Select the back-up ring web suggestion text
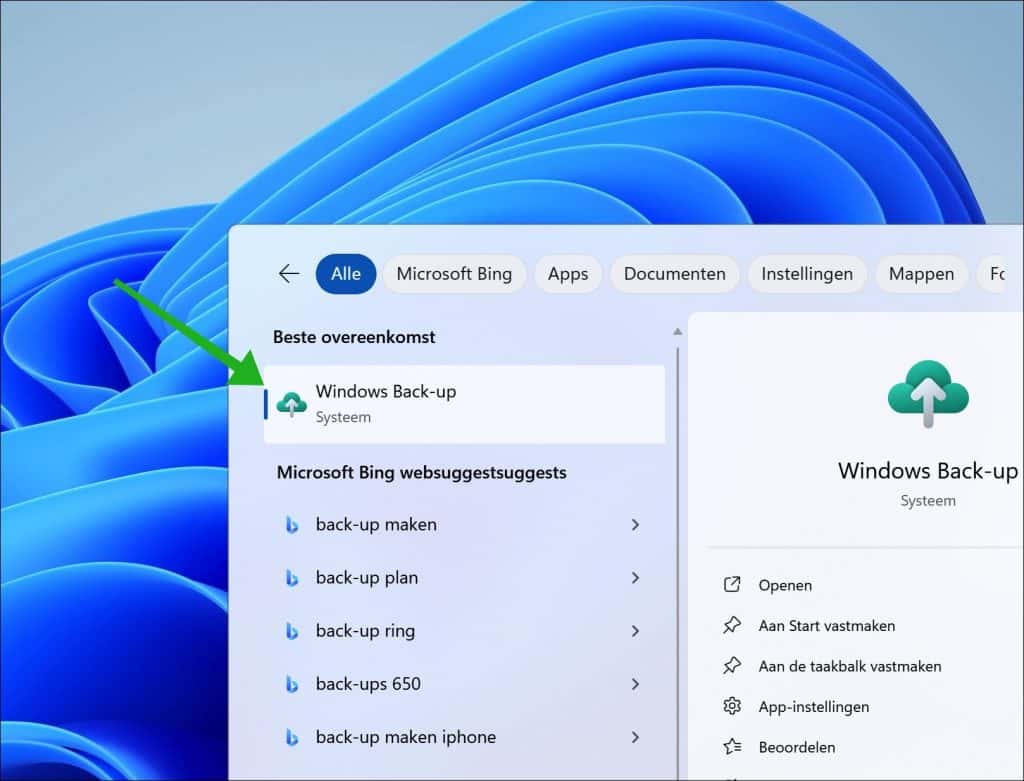The width and height of the screenshot is (1024, 781). point(365,631)
